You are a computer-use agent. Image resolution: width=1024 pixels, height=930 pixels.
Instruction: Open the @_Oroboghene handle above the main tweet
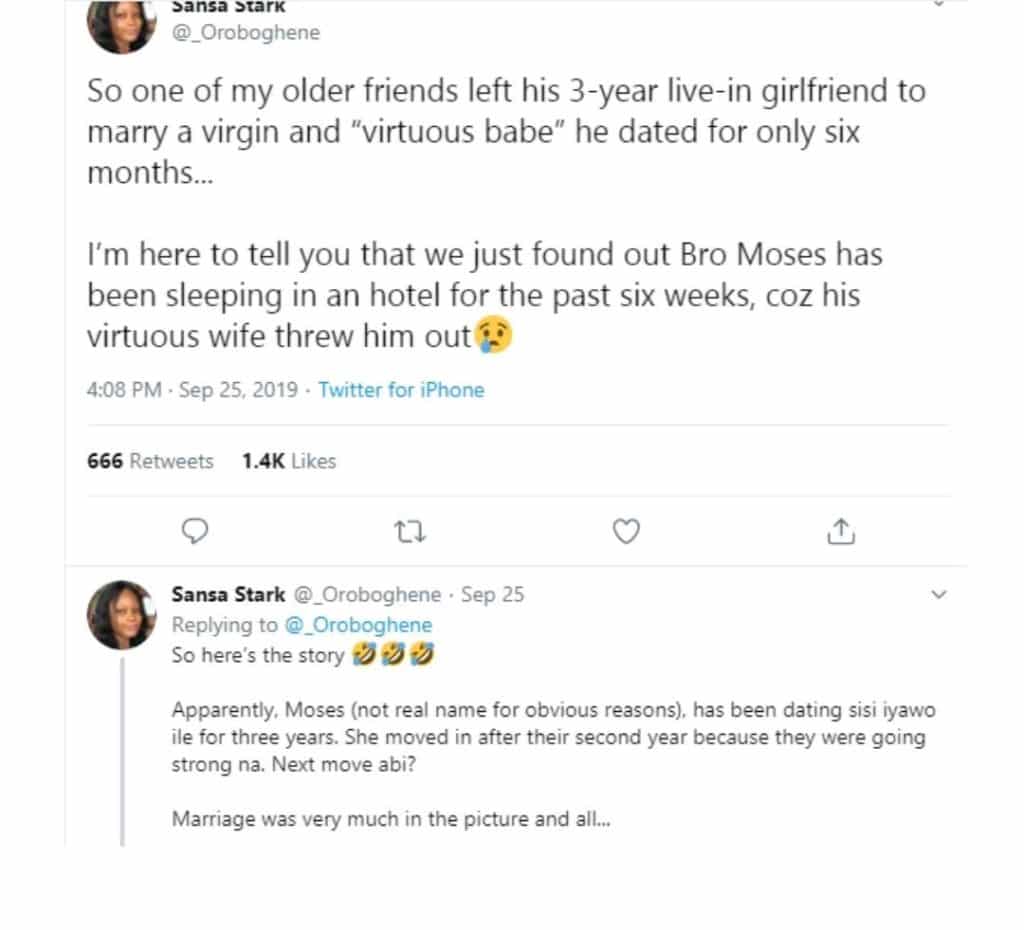[246, 33]
